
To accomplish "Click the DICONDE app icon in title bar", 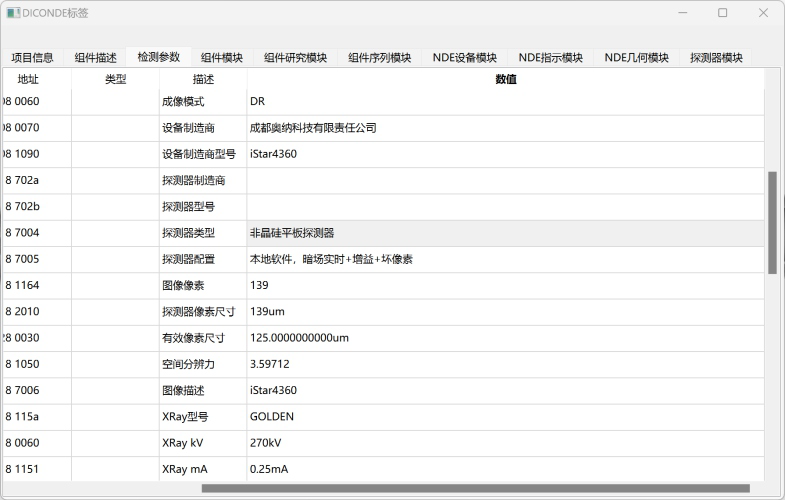I will coord(14,13).
